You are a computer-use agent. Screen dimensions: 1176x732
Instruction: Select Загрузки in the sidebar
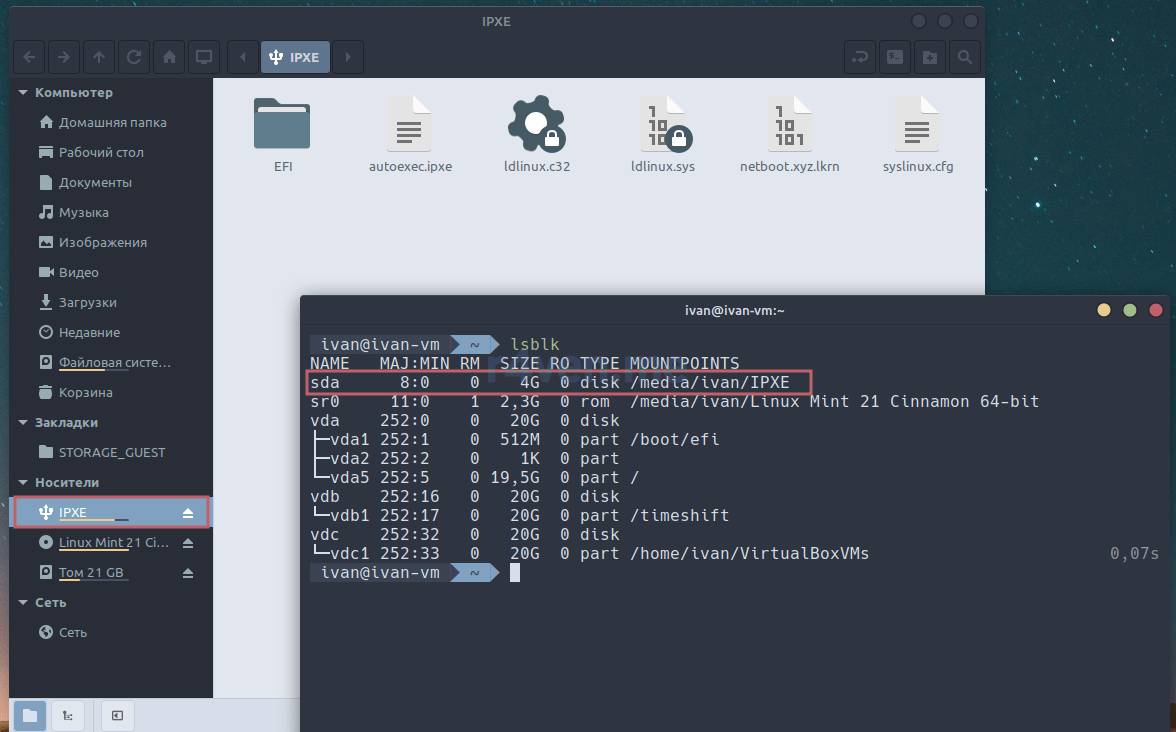pos(87,302)
